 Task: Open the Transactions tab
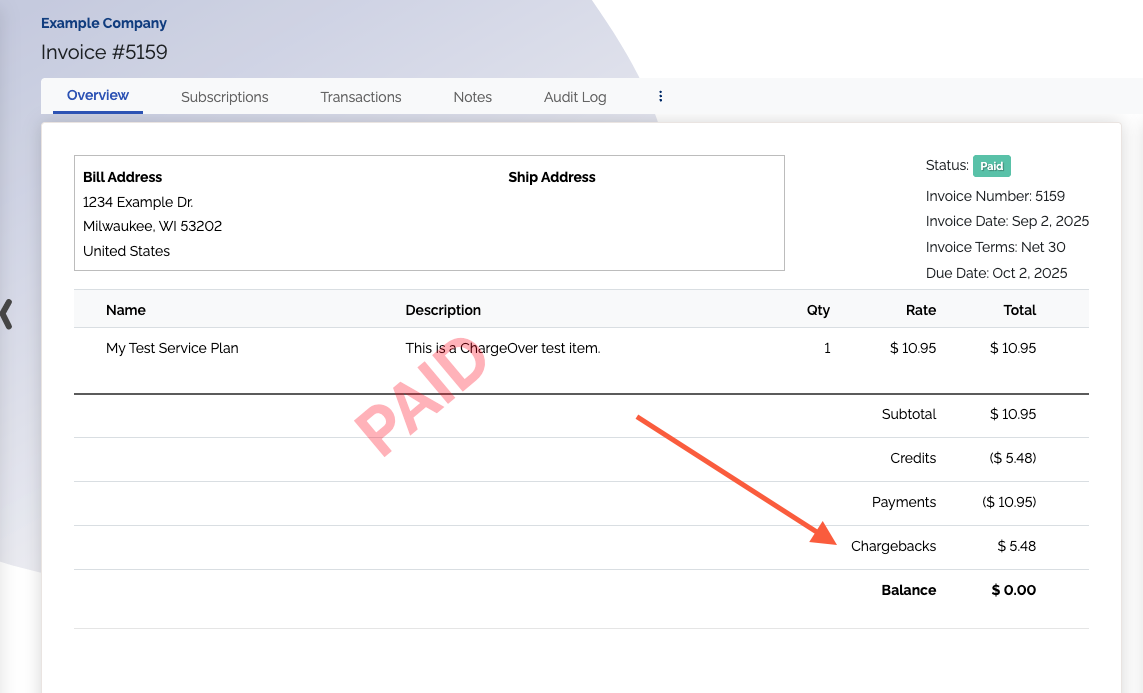tap(360, 97)
